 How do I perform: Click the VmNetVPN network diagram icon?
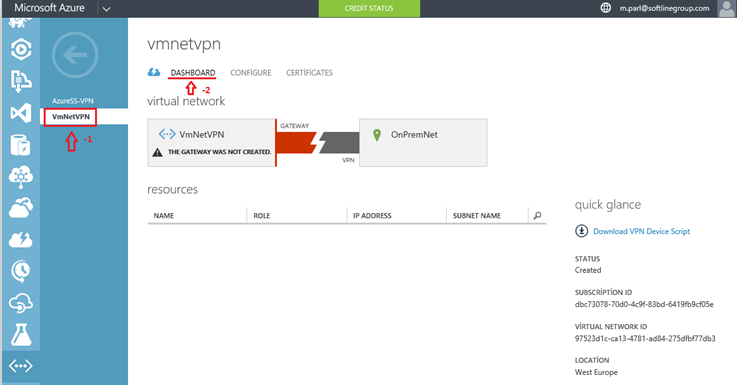coord(167,134)
